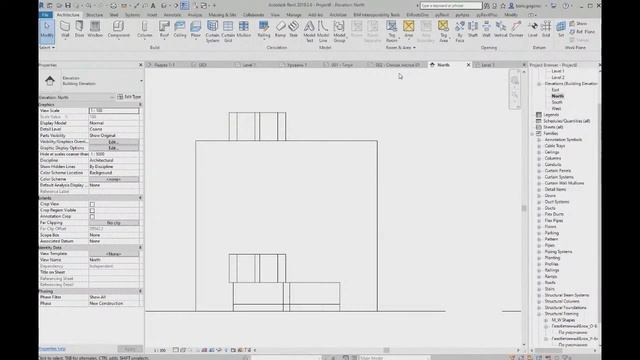The image size is (640, 360).
Task: Expand the Annotation Symbols family node
Action: click(x=539, y=140)
